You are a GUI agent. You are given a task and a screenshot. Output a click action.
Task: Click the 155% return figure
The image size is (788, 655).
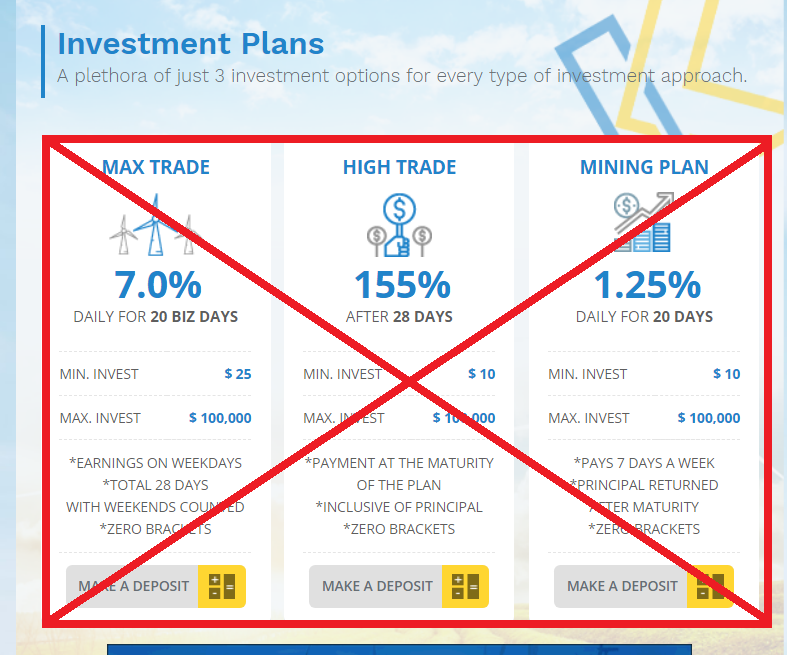point(402,285)
